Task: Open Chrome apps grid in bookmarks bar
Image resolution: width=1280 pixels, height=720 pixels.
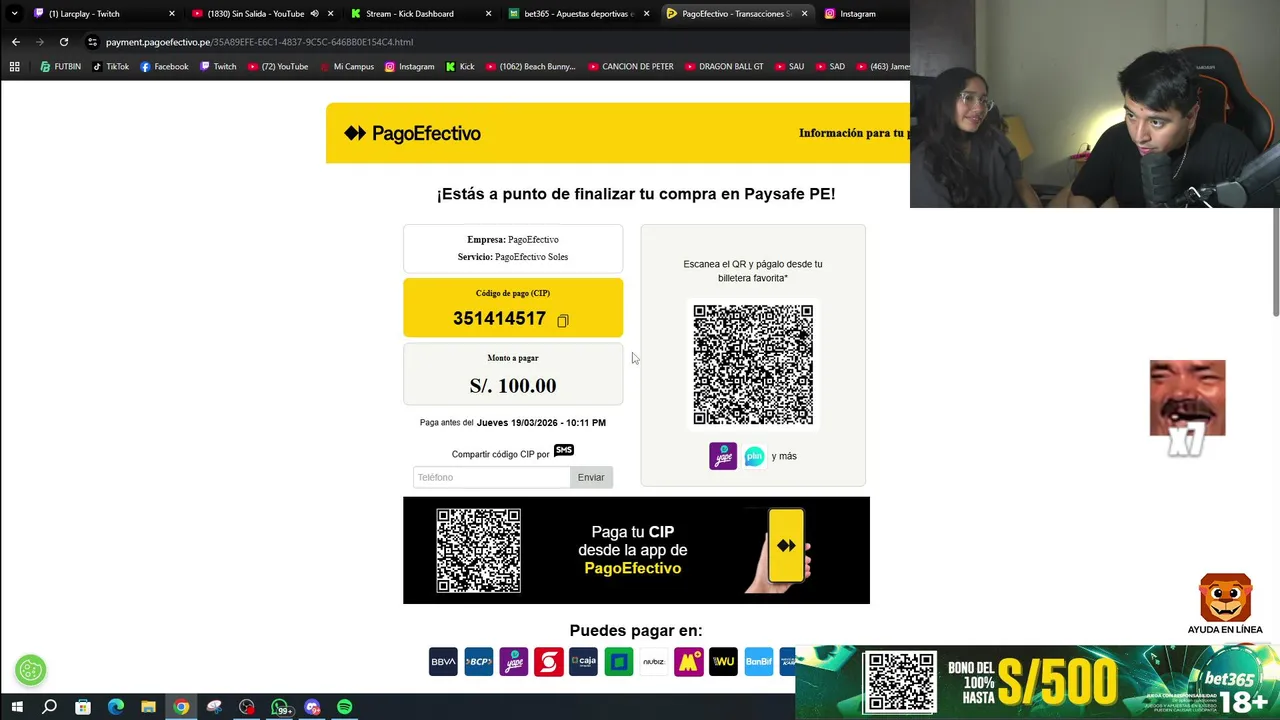Action: click(14, 67)
